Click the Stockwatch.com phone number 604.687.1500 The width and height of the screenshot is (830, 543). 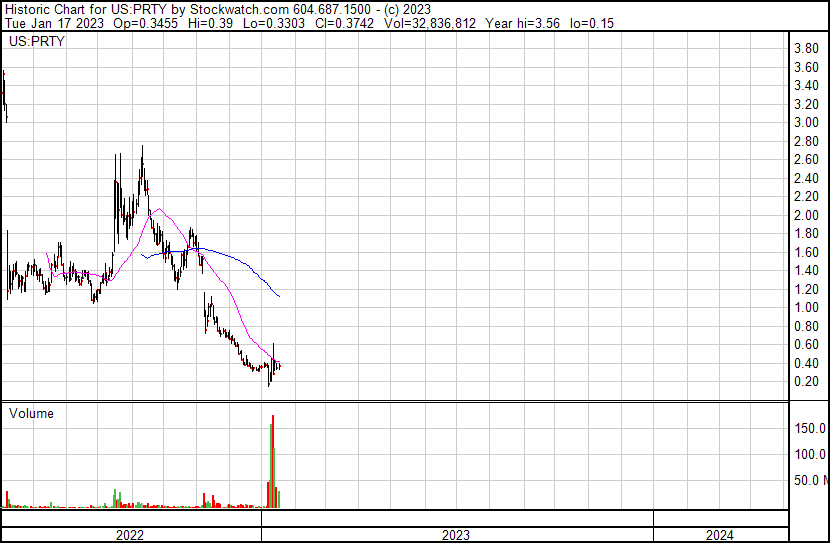click(x=332, y=9)
